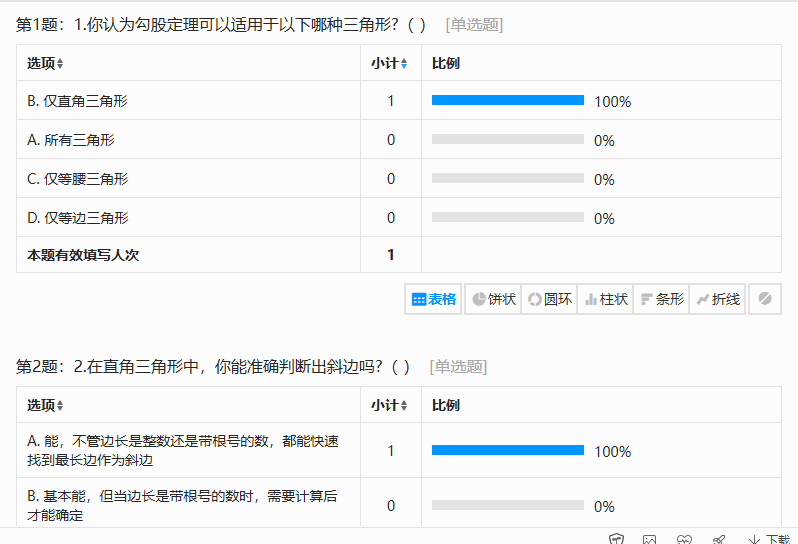Sort question 2 by 选项 column

click(45, 406)
